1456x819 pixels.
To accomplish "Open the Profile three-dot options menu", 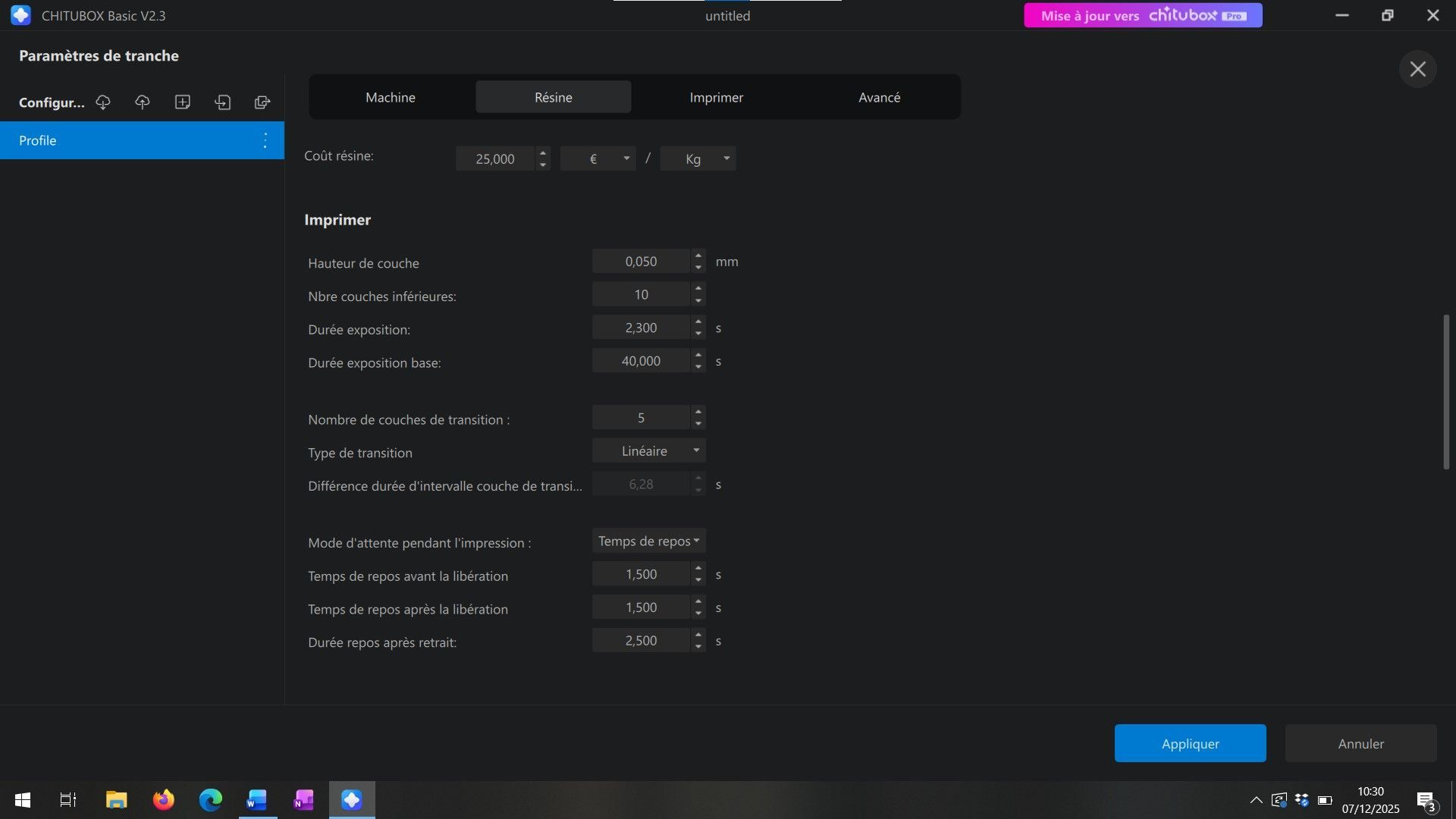I will point(265,140).
